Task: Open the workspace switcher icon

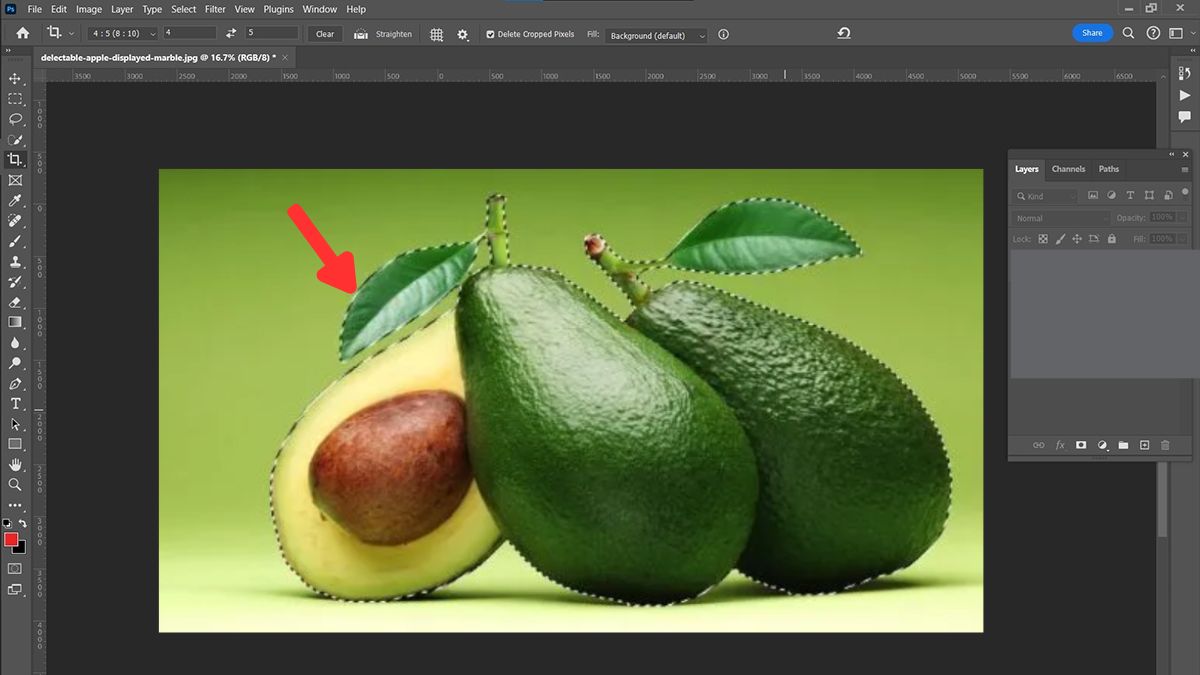Action: coord(1177,33)
